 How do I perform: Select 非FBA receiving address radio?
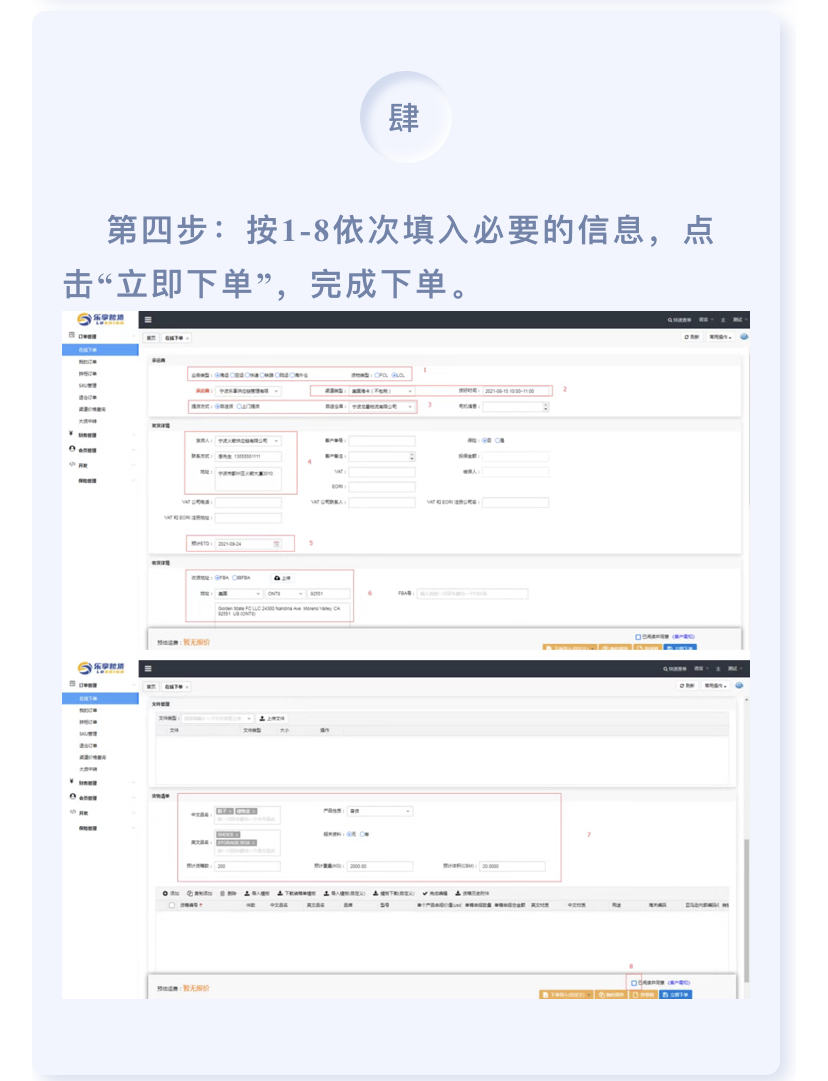tap(235, 578)
